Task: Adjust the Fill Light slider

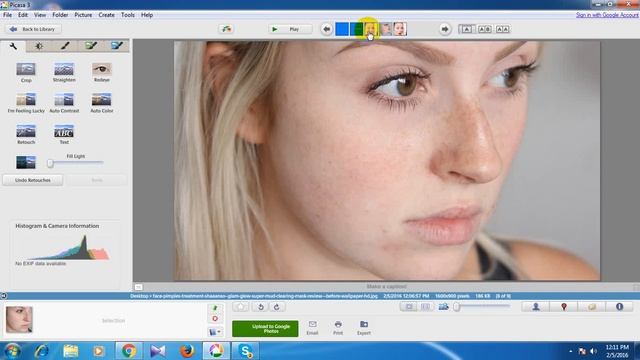Action: (50, 163)
